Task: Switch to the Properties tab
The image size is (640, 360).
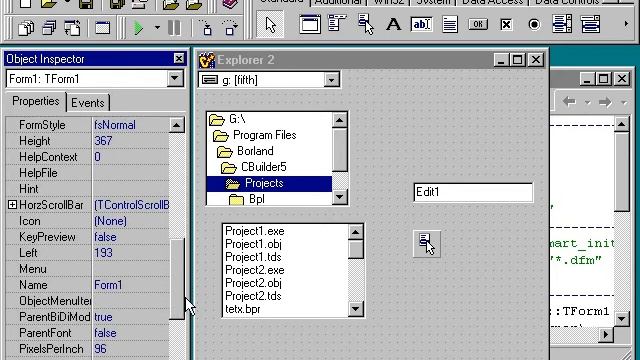Action: 36,101
